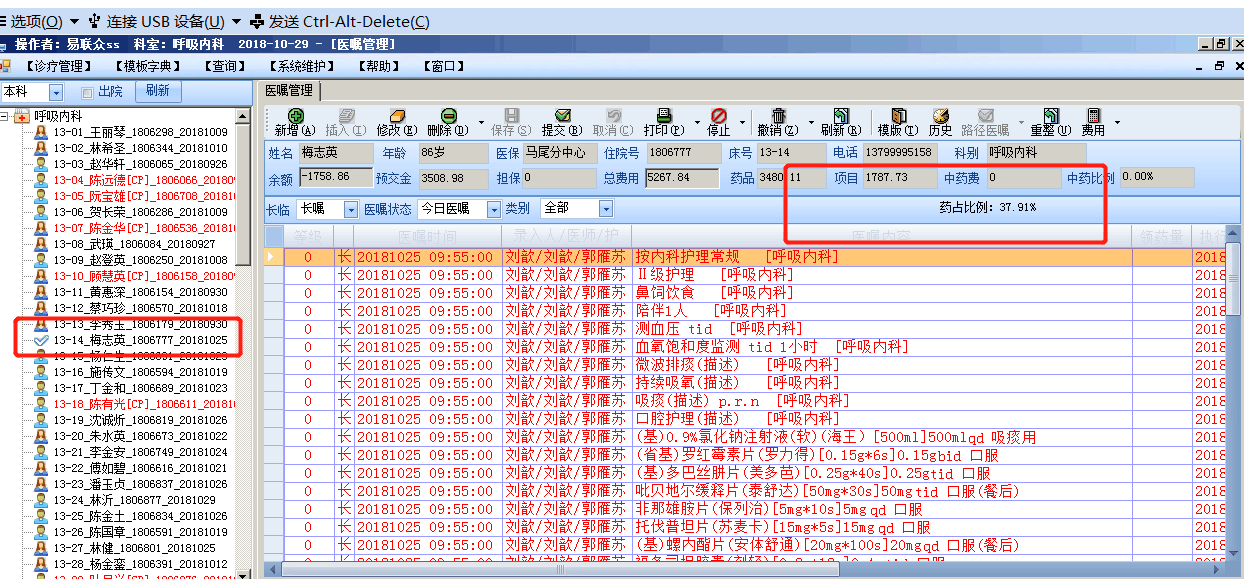Click the 重整 (reorganize) toolbar icon

click(x=1051, y=116)
